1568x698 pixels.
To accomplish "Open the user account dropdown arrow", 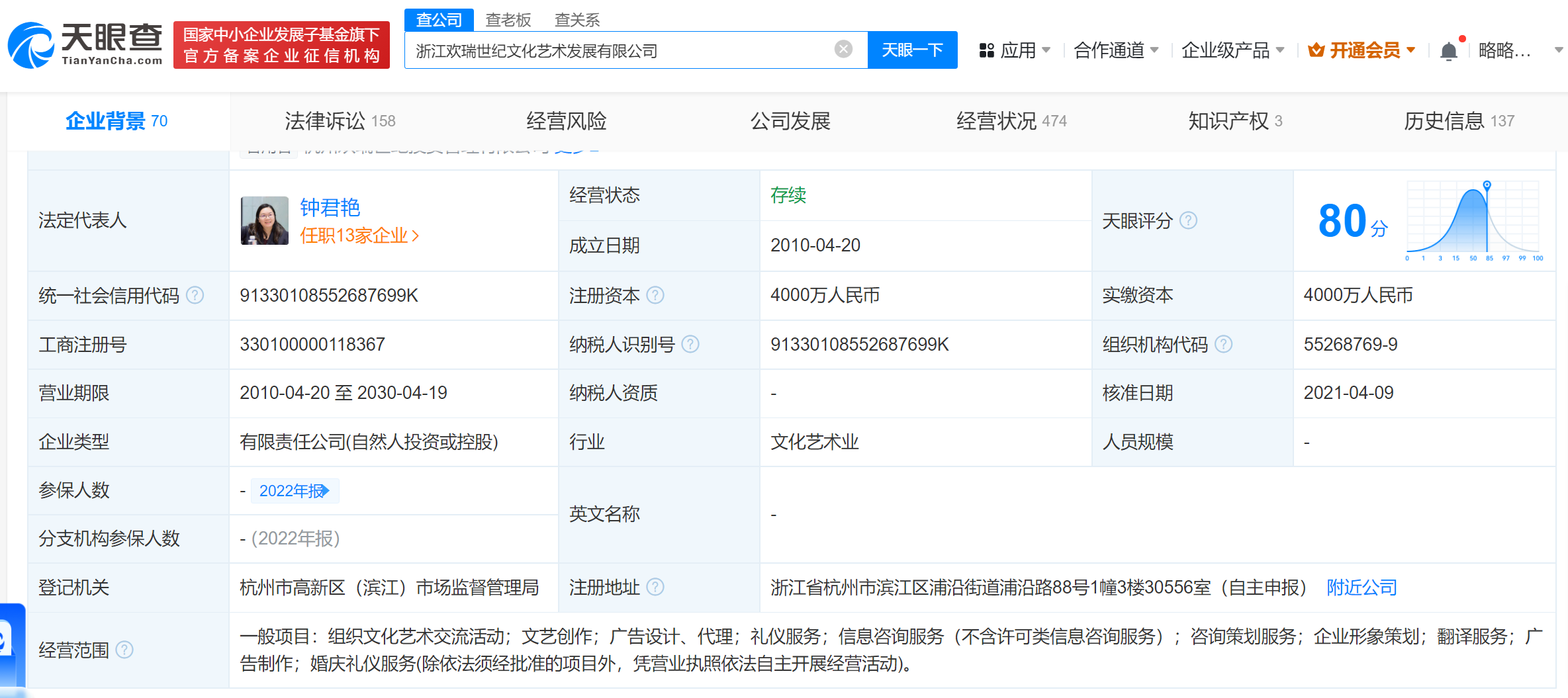I will point(1559,50).
